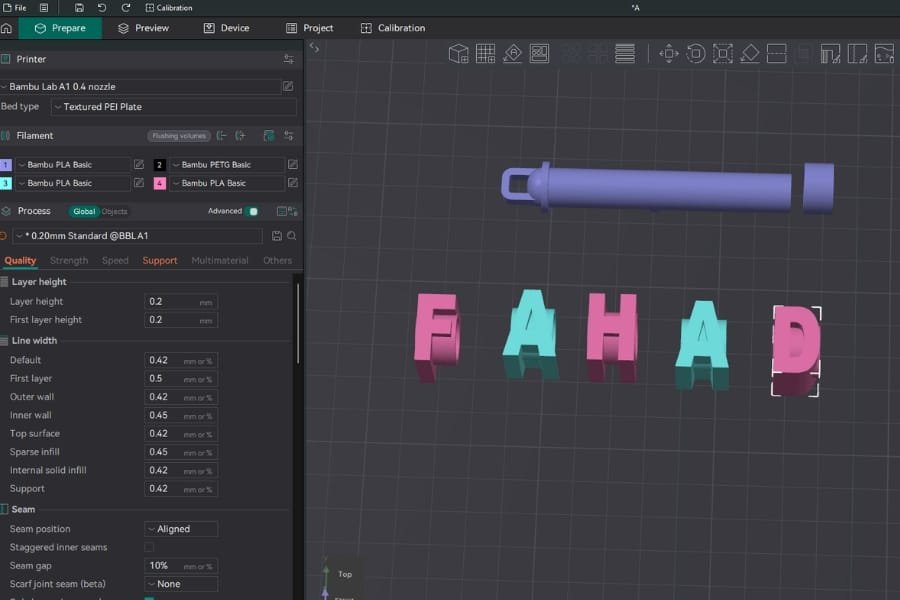Select the Rotate tool icon

pyautogui.click(x=696, y=54)
